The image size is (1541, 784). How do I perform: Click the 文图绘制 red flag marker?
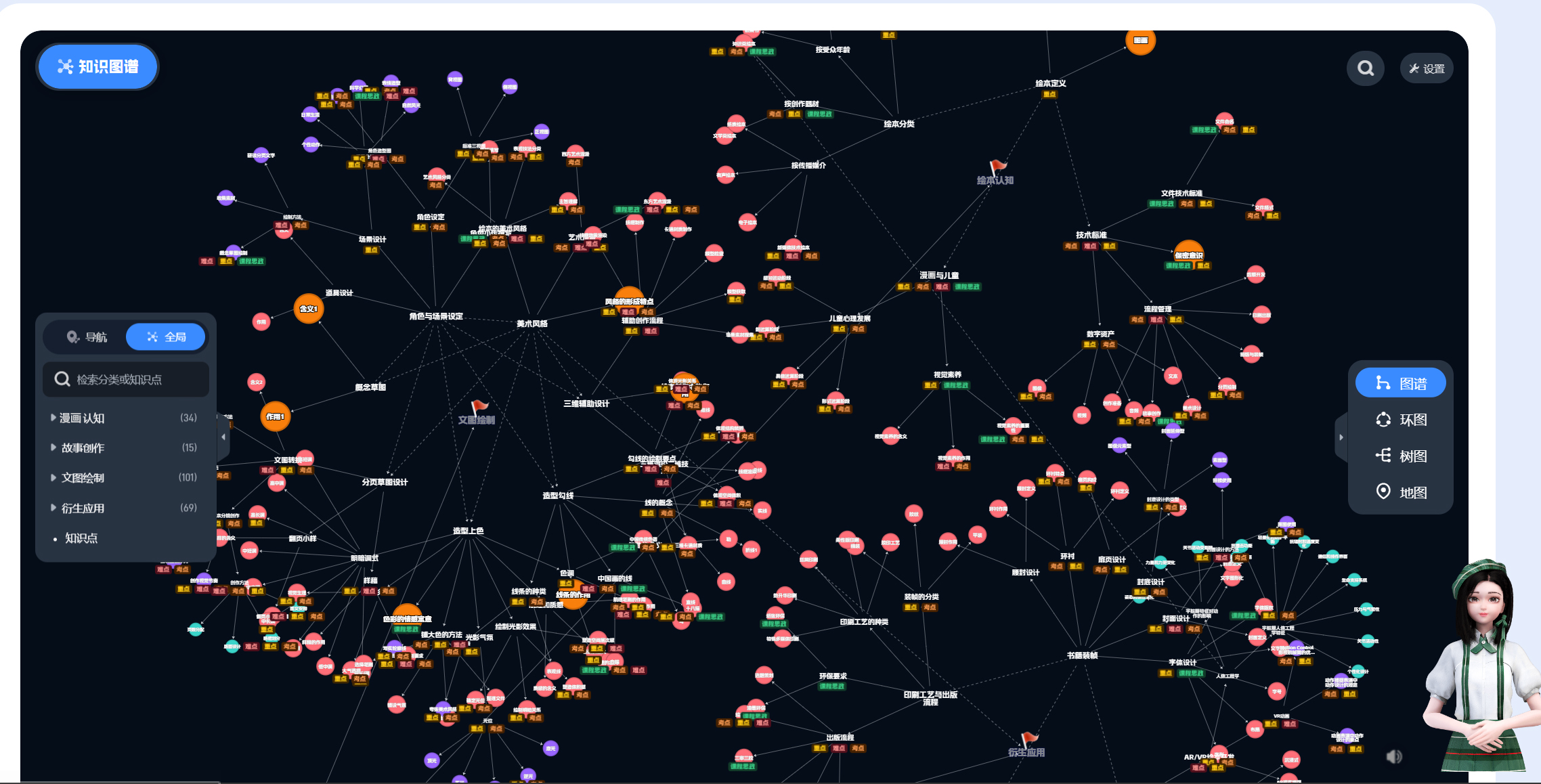[x=479, y=408]
